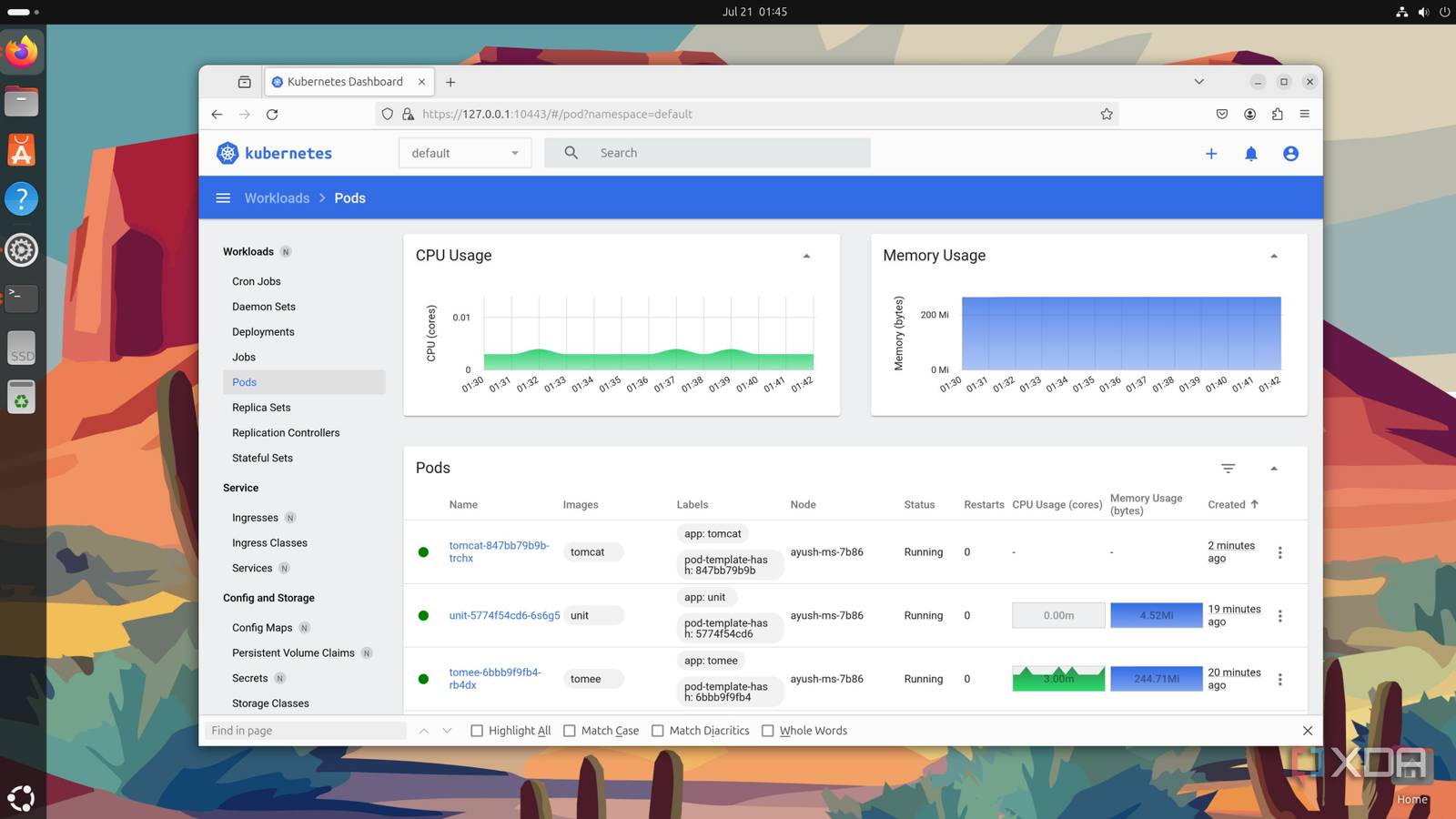The image size is (1456, 819).
Task: Toggle the hamburger navigation menu
Action: [x=223, y=197]
